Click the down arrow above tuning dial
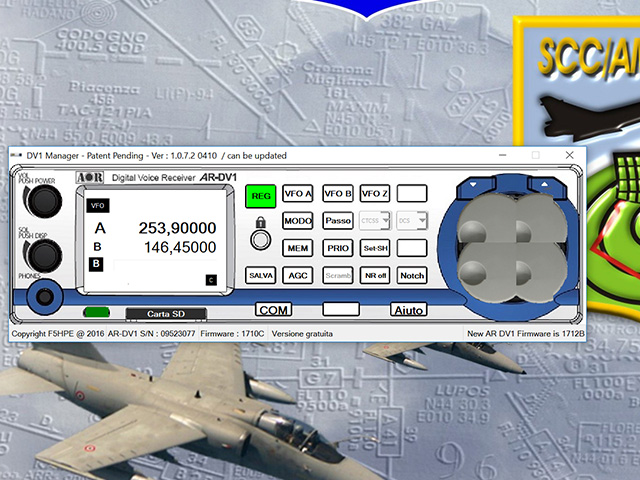The width and height of the screenshot is (640, 480). point(473,185)
